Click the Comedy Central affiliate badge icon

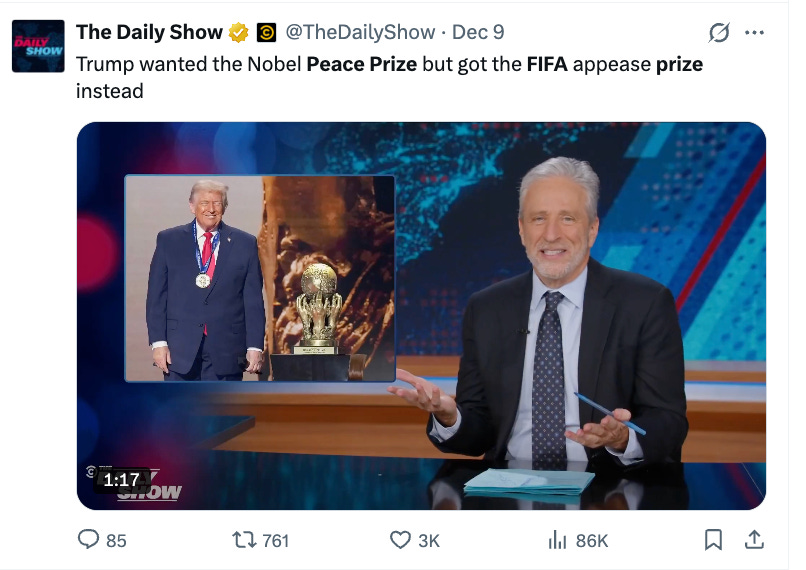266,32
